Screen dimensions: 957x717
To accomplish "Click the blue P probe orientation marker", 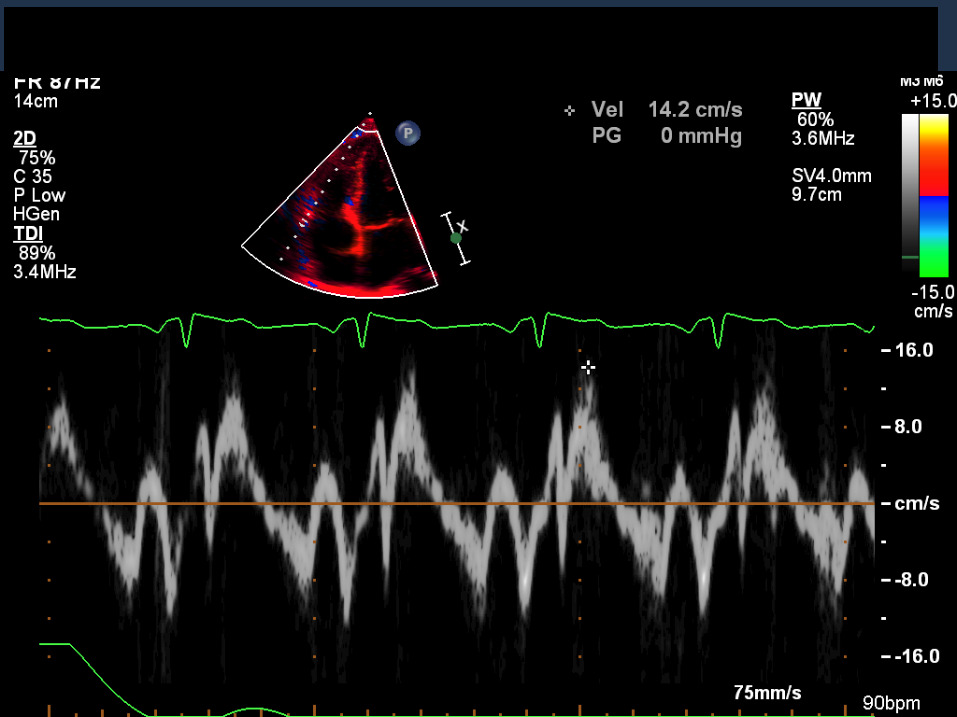I will (407, 133).
